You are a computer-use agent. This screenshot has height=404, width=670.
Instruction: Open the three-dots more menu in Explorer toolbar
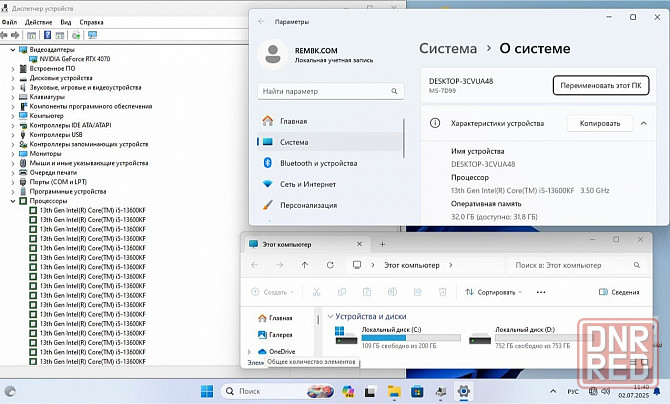click(x=541, y=292)
